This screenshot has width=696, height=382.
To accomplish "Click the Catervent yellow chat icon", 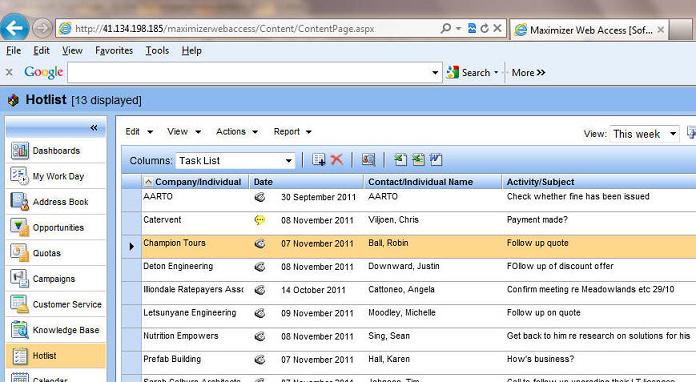I will pos(260,220).
